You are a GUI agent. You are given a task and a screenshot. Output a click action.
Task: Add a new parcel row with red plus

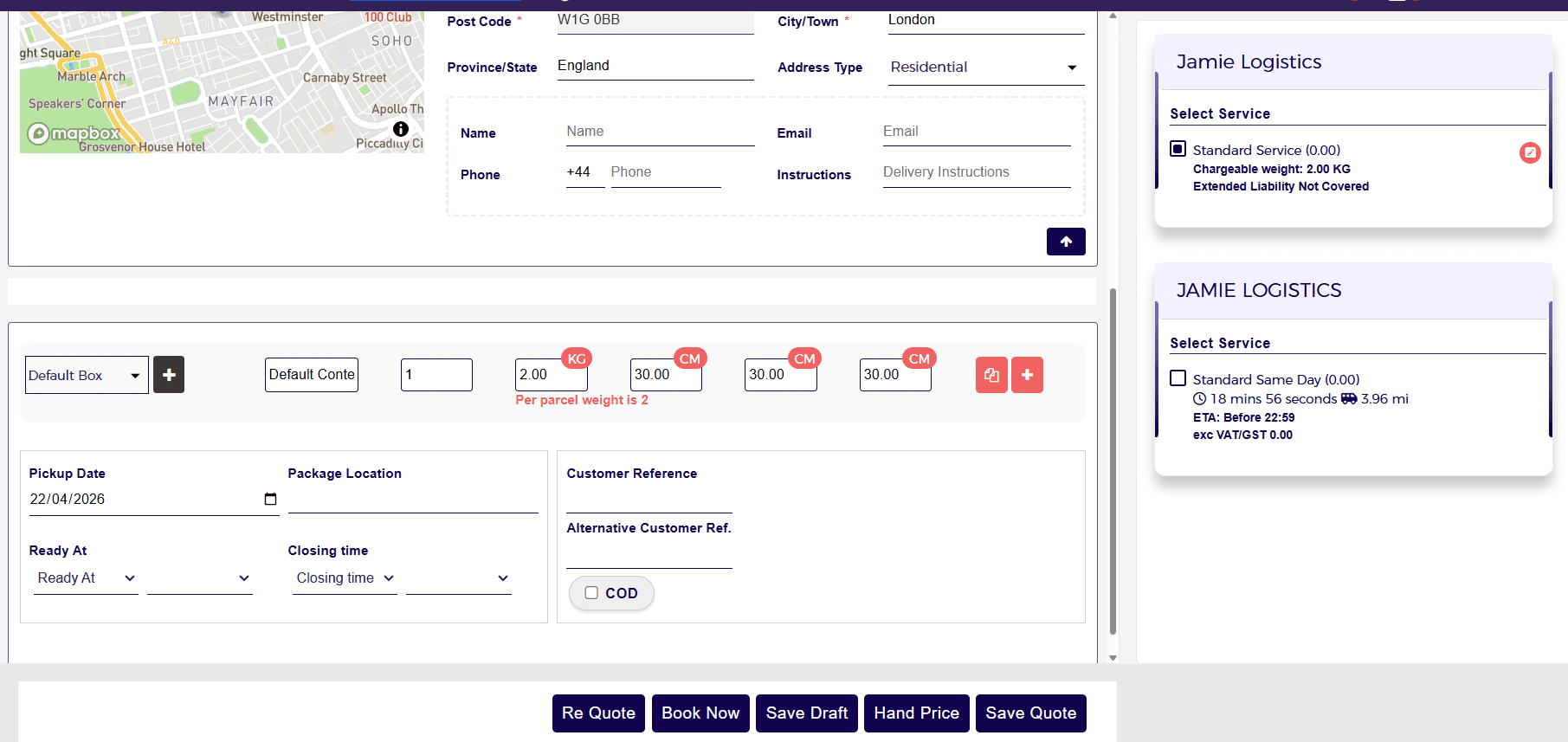(1027, 375)
